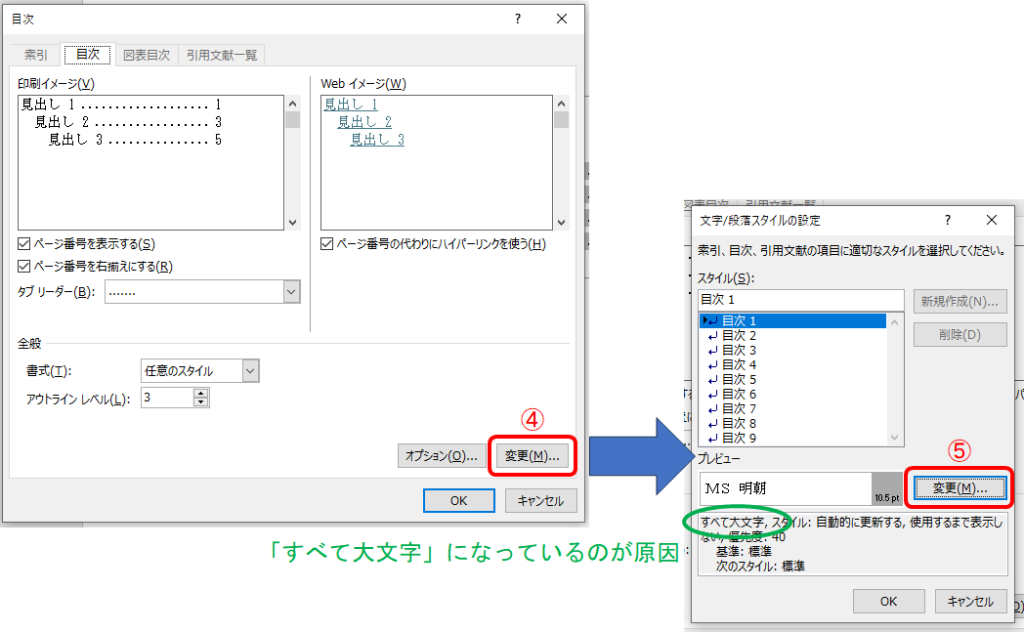Select the 引用文献一覧 tab
1024x632 pixels.
tap(224, 55)
